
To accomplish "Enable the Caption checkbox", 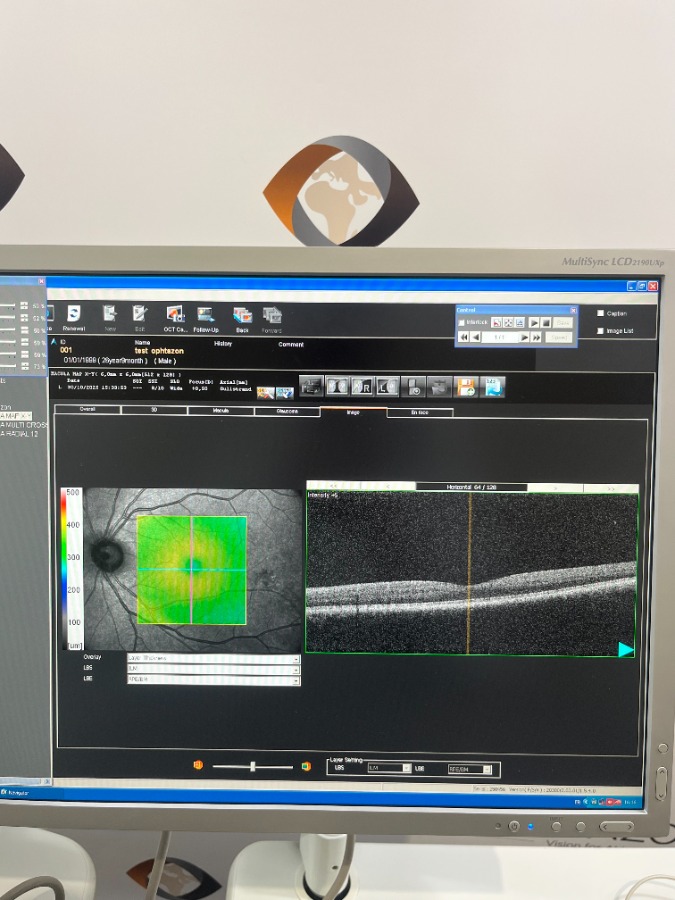I will point(599,313).
